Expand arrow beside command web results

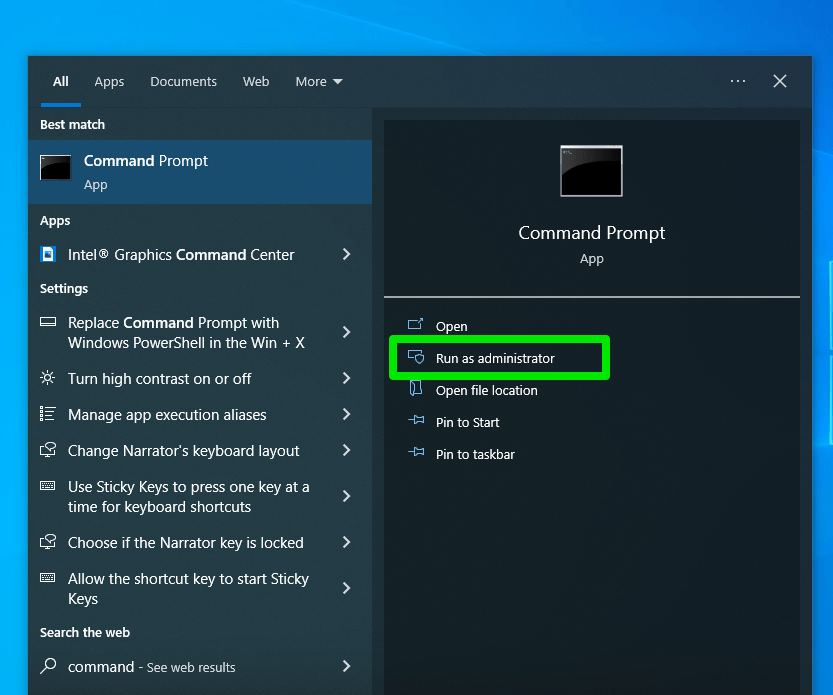(x=346, y=667)
